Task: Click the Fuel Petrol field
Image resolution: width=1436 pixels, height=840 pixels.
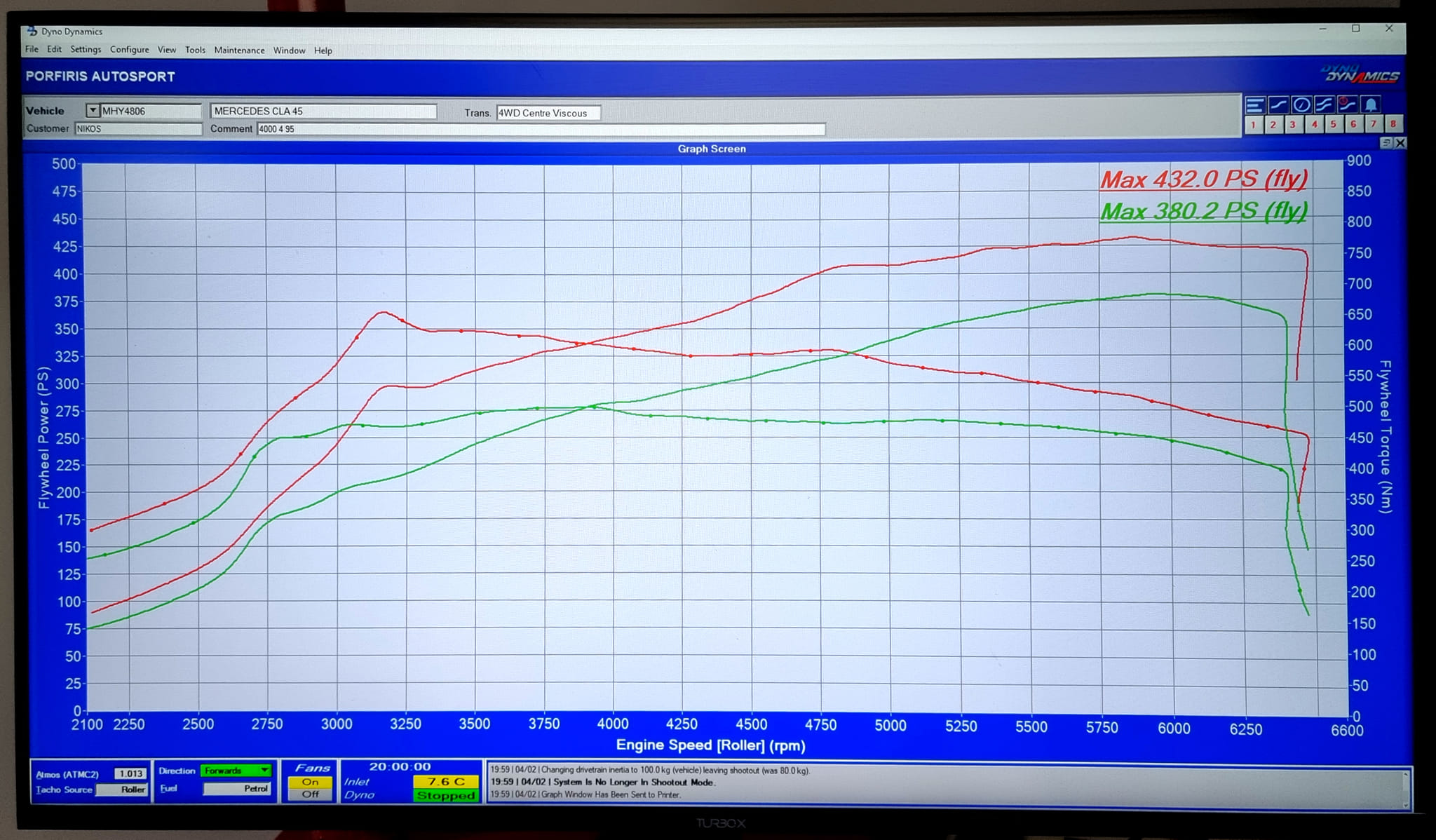Action: point(237,789)
